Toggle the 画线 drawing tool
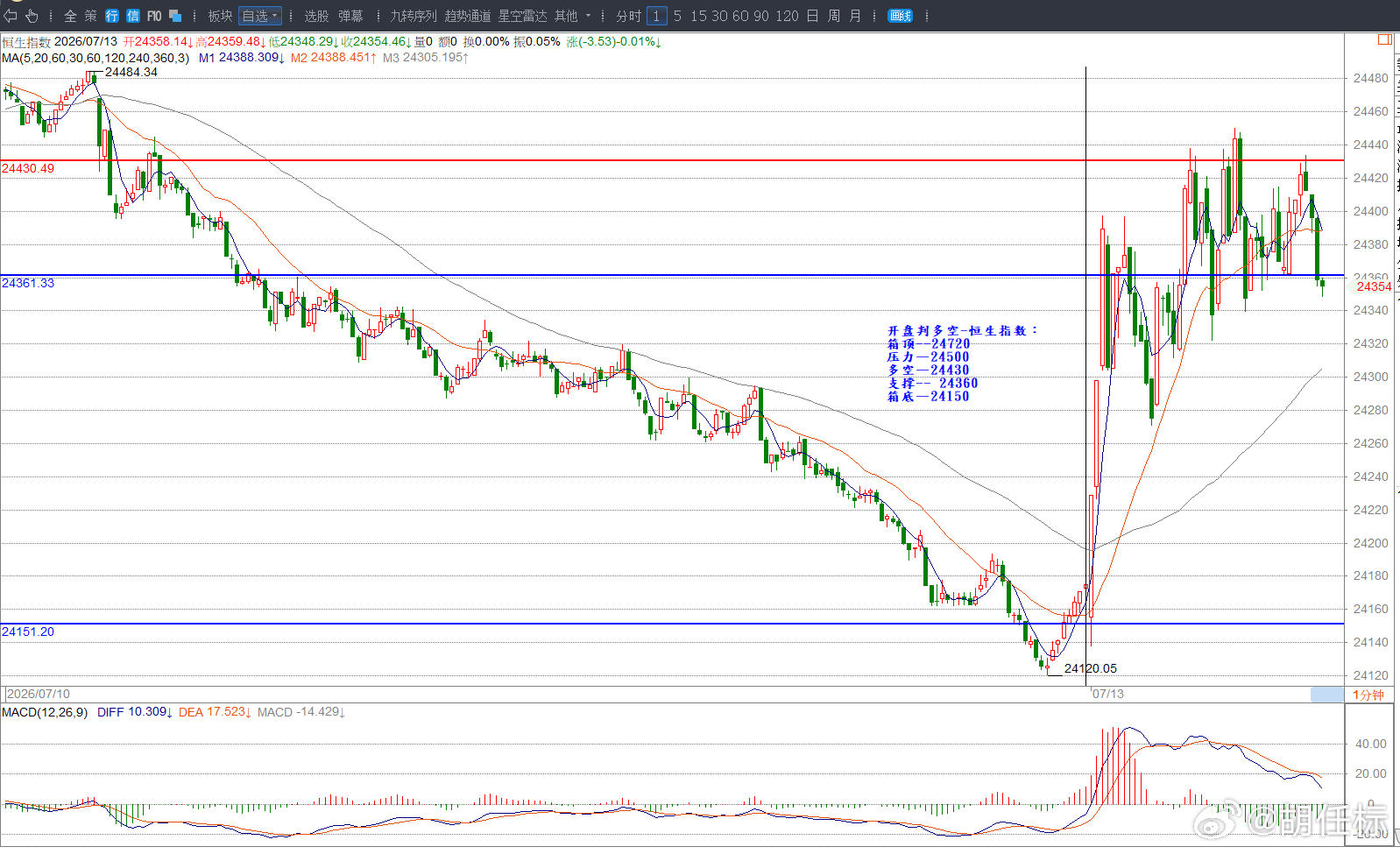The height and width of the screenshot is (854, 1400). click(900, 16)
